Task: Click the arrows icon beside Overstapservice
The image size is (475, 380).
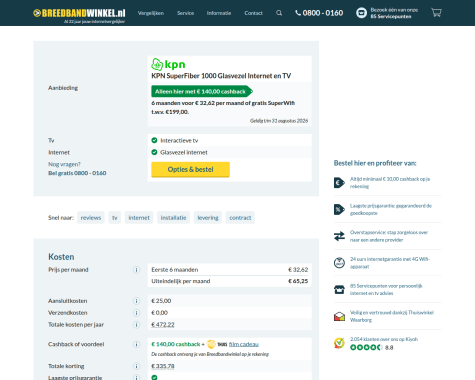Action: (x=339, y=236)
